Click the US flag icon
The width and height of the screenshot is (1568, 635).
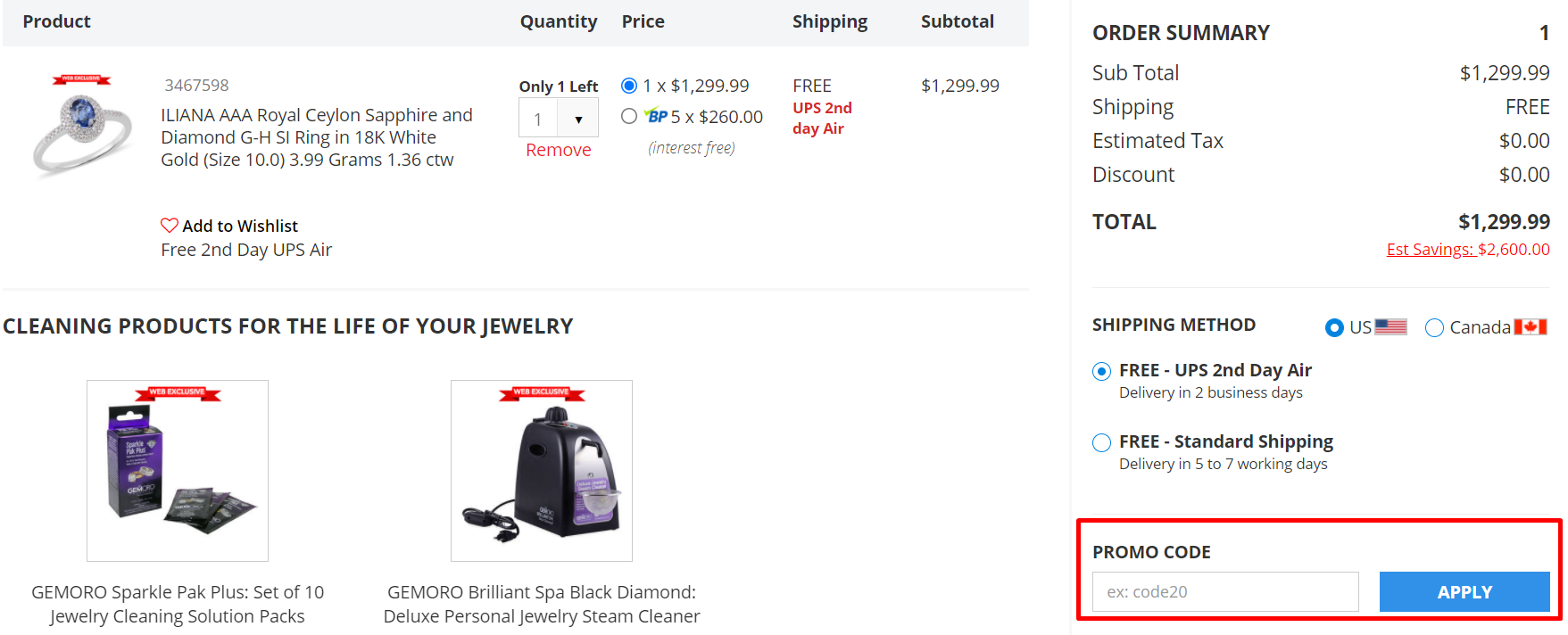1390,327
